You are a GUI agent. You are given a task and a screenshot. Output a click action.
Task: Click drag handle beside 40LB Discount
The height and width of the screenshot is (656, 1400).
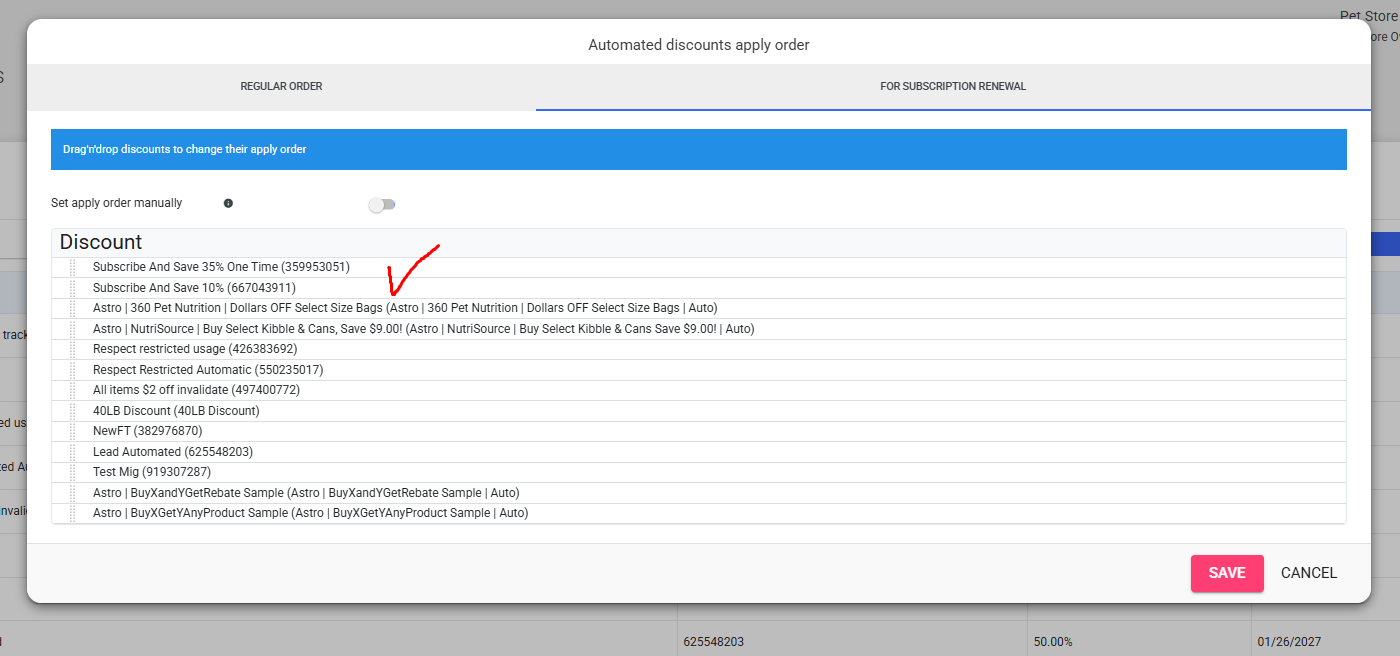73,411
